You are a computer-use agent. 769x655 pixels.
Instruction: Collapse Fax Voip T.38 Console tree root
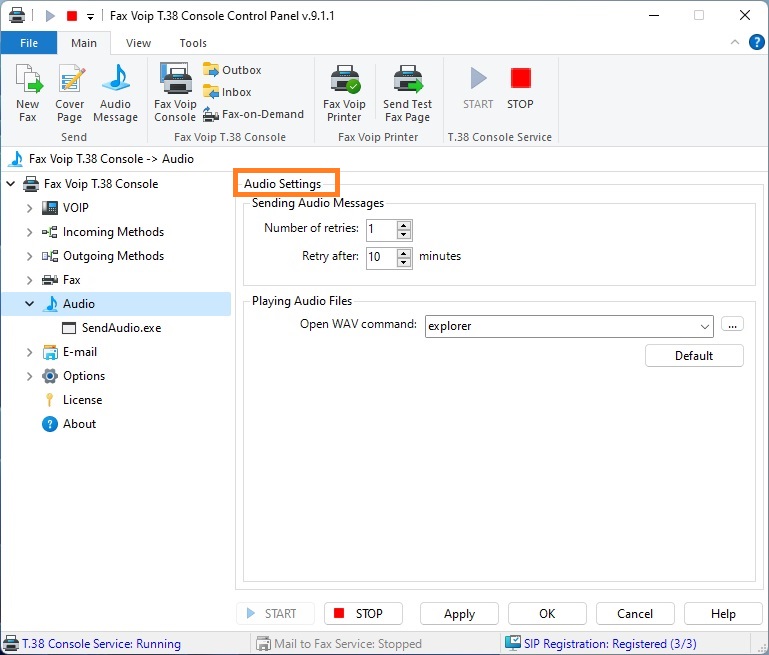point(11,184)
